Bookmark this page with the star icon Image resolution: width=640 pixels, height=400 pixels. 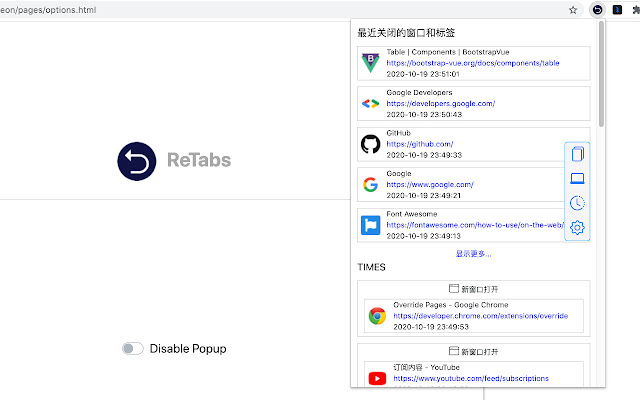coord(573,9)
